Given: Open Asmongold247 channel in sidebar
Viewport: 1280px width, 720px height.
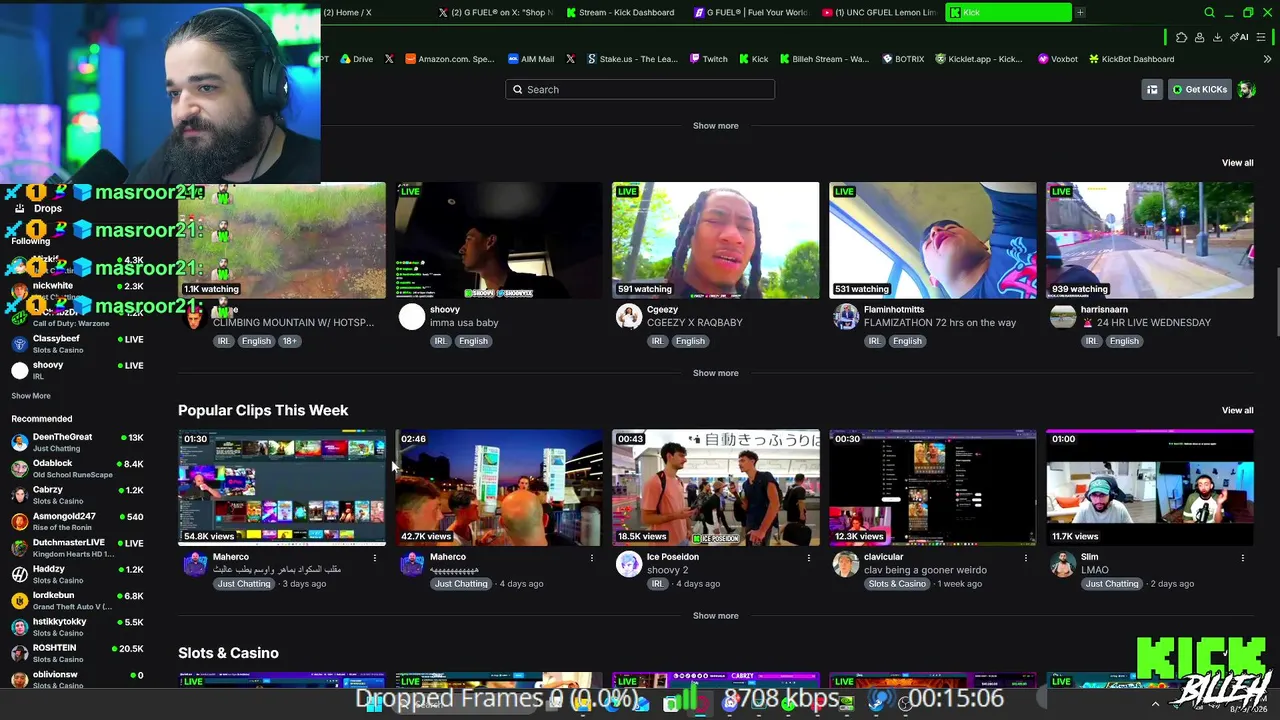Looking at the screenshot, I should coord(78,521).
